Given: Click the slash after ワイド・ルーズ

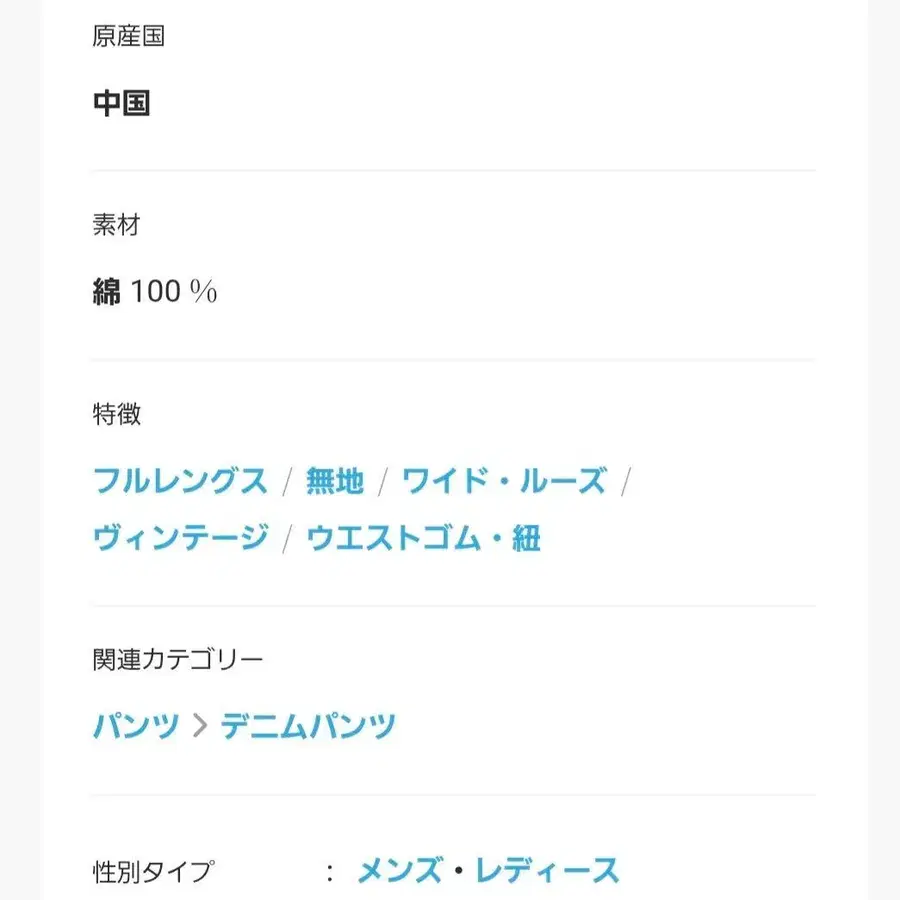Looking at the screenshot, I should [626, 482].
